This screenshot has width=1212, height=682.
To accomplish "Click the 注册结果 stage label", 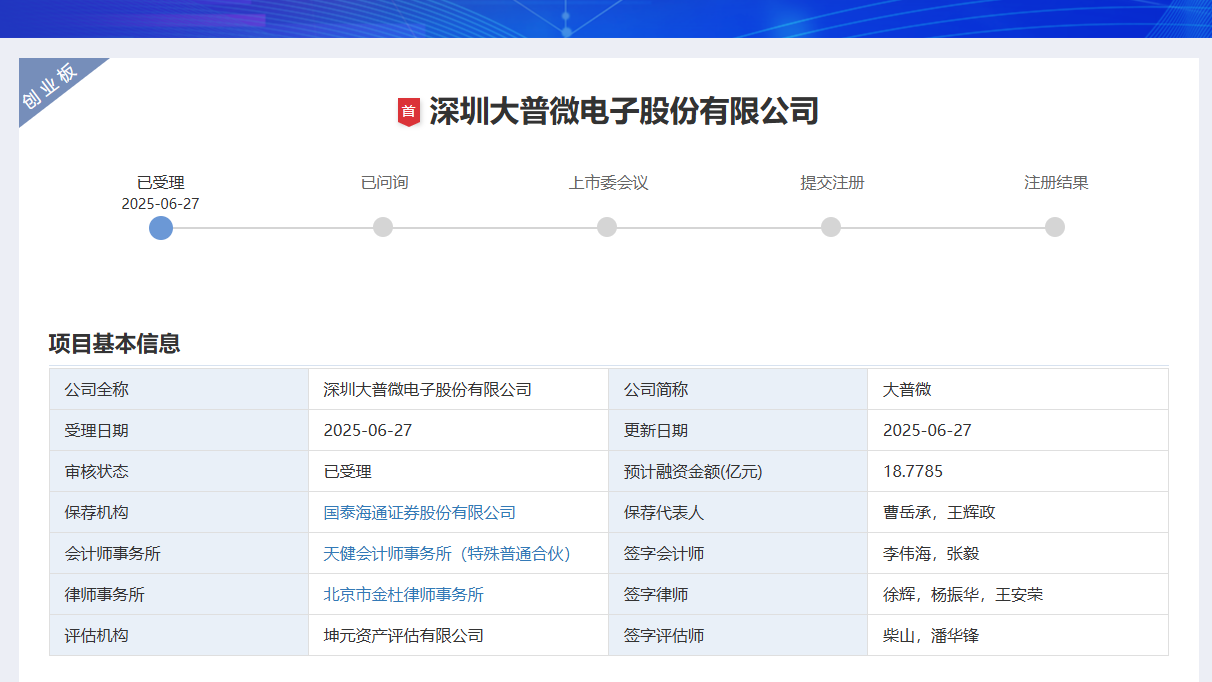I will tap(1056, 183).
